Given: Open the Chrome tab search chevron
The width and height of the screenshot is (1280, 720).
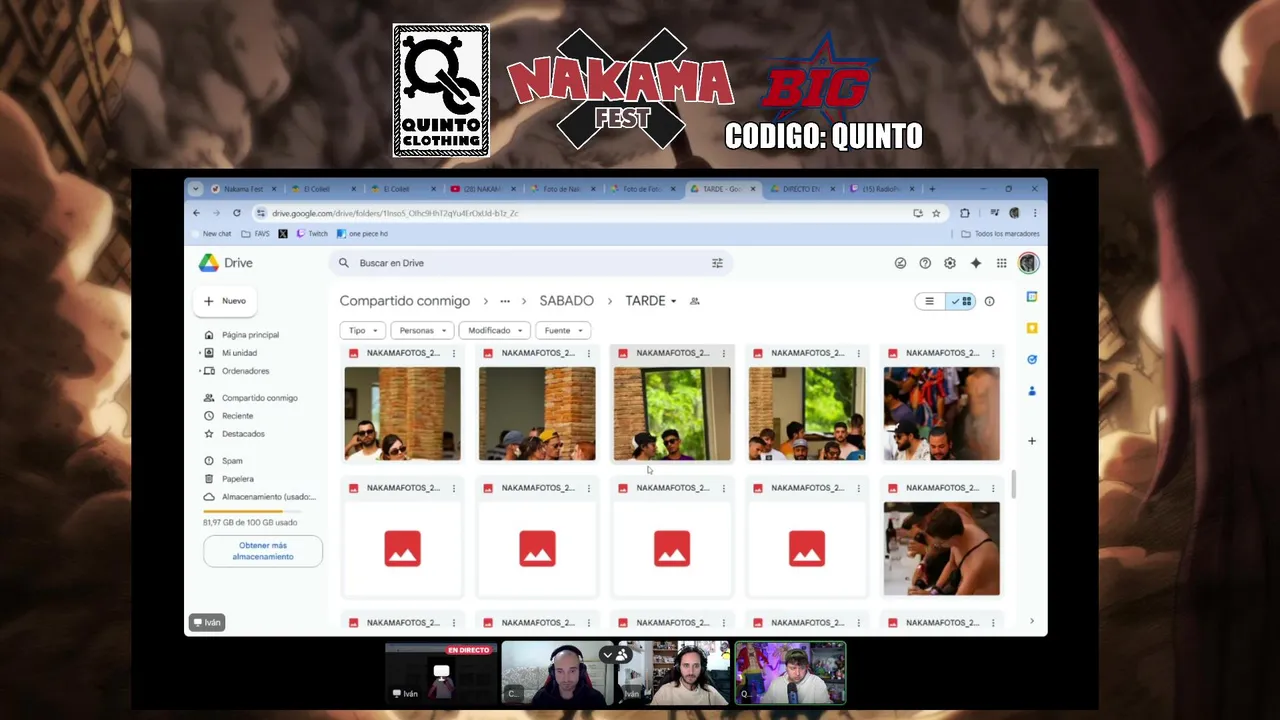Looking at the screenshot, I should click(x=196, y=189).
